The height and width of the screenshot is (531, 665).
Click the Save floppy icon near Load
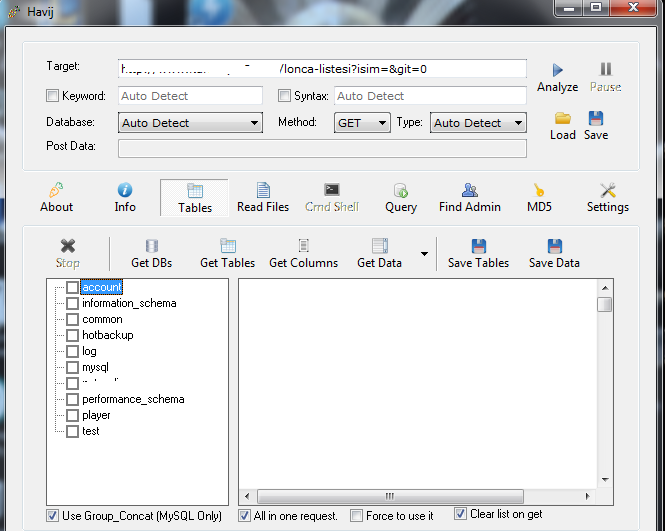(x=596, y=118)
